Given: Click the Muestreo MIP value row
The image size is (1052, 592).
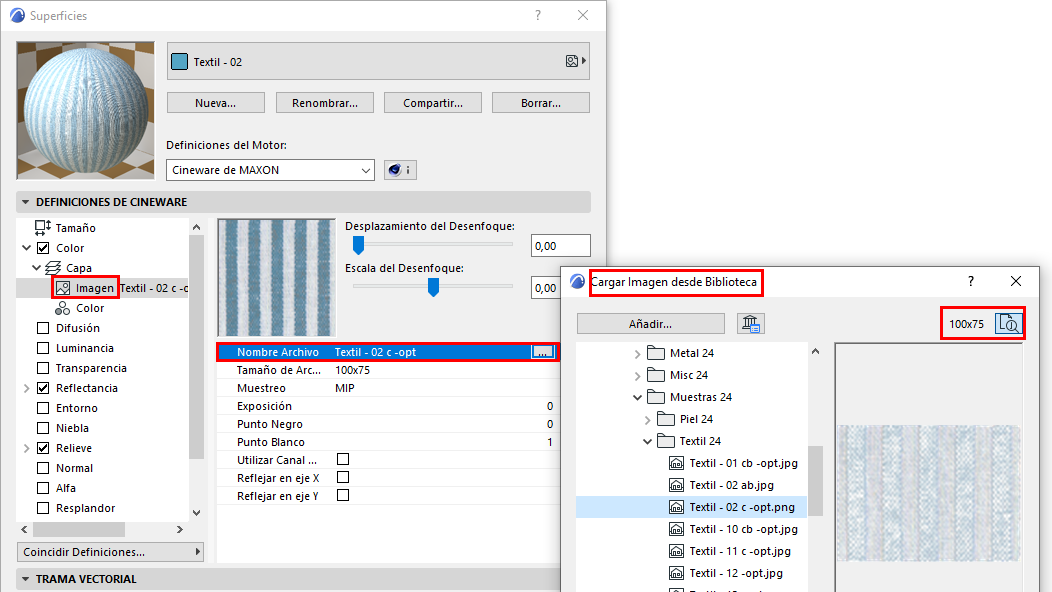Looking at the screenshot, I should click(x=388, y=388).
